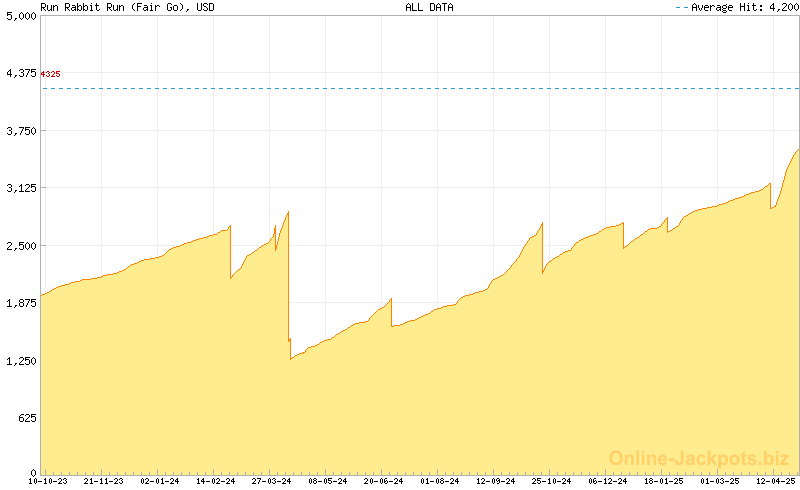The image size is (800, 490).
Task: Choose the 12-09-24 date label
Action: [496, 482]
